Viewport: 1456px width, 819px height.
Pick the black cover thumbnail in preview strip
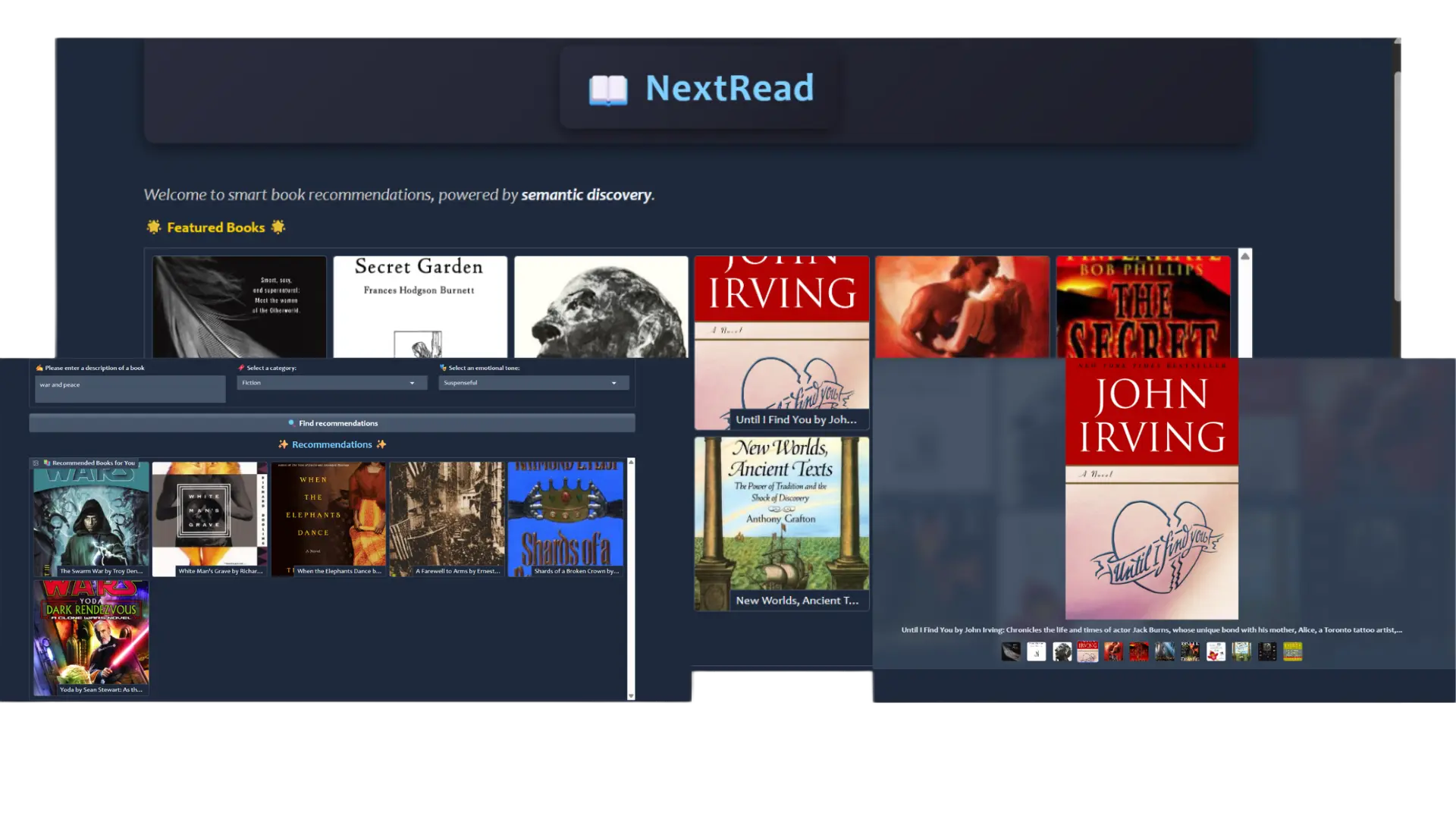1267,651
